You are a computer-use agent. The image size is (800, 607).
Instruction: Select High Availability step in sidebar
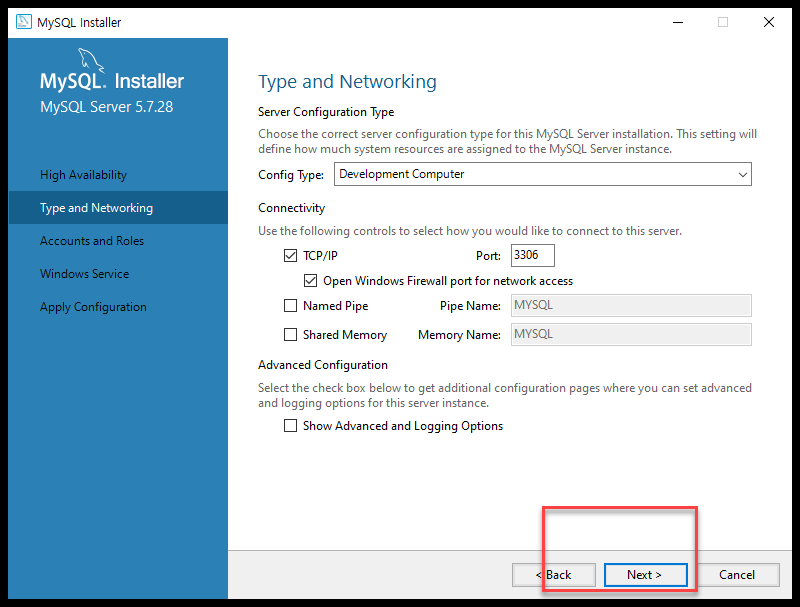83,175
